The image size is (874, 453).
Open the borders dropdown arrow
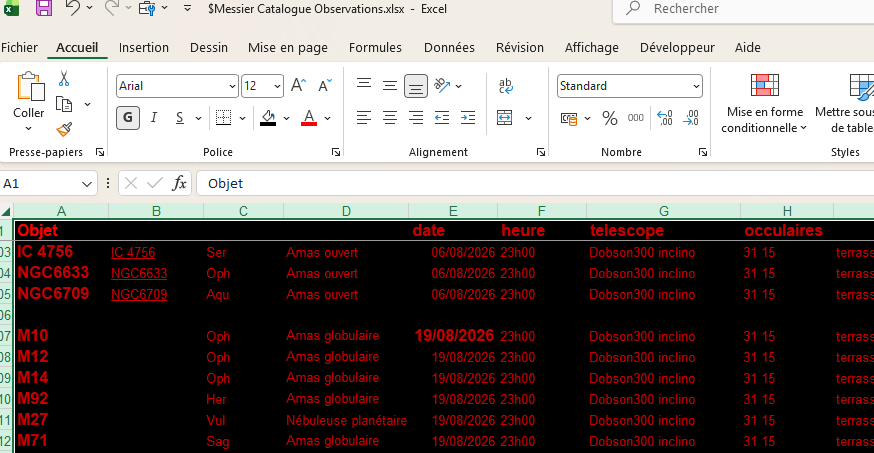pyautogui.click(x=242, y=118)
